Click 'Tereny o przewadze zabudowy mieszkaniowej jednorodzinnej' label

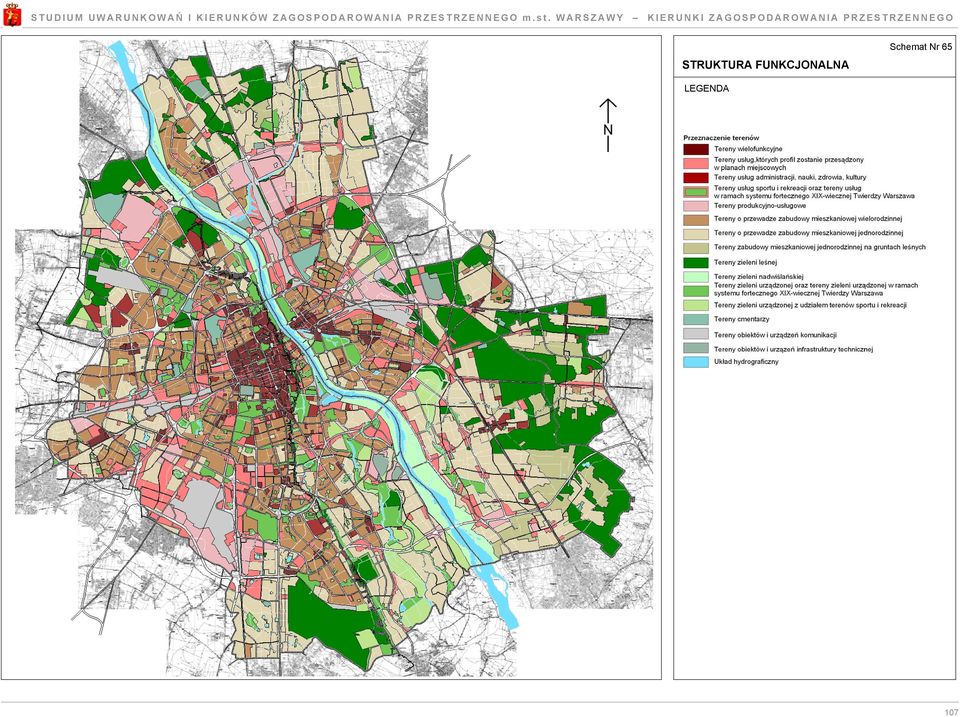click(808, 233)
